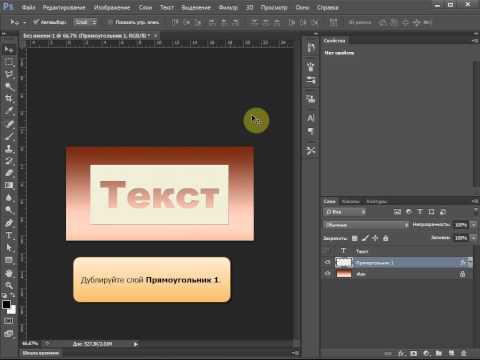The height and width of the screenshot is (360, 480).
Task: Select the Lasso tool
Action: (x=9, y=74)
